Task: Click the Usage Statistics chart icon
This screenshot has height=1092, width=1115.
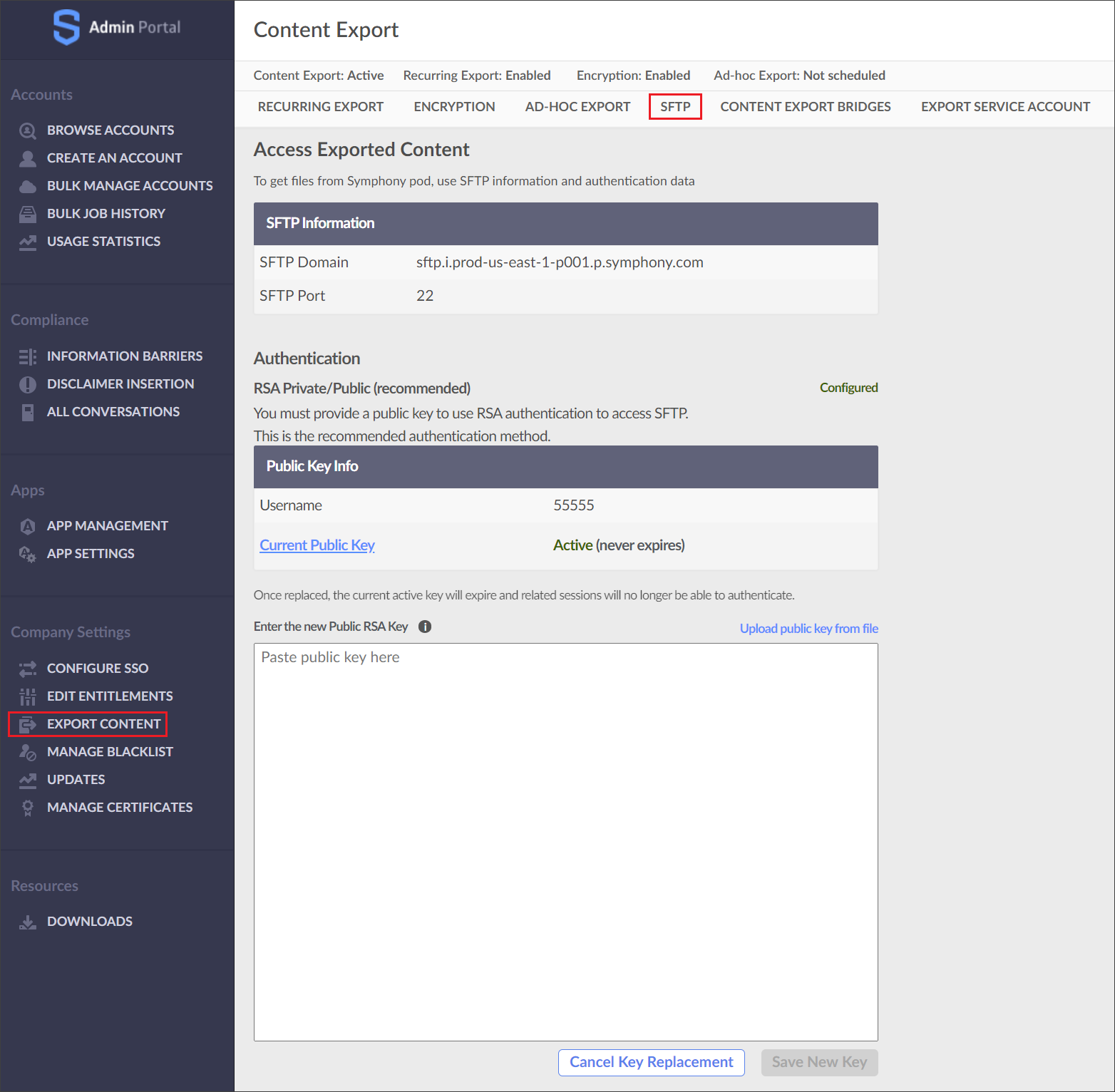Action: pos(28,242)
